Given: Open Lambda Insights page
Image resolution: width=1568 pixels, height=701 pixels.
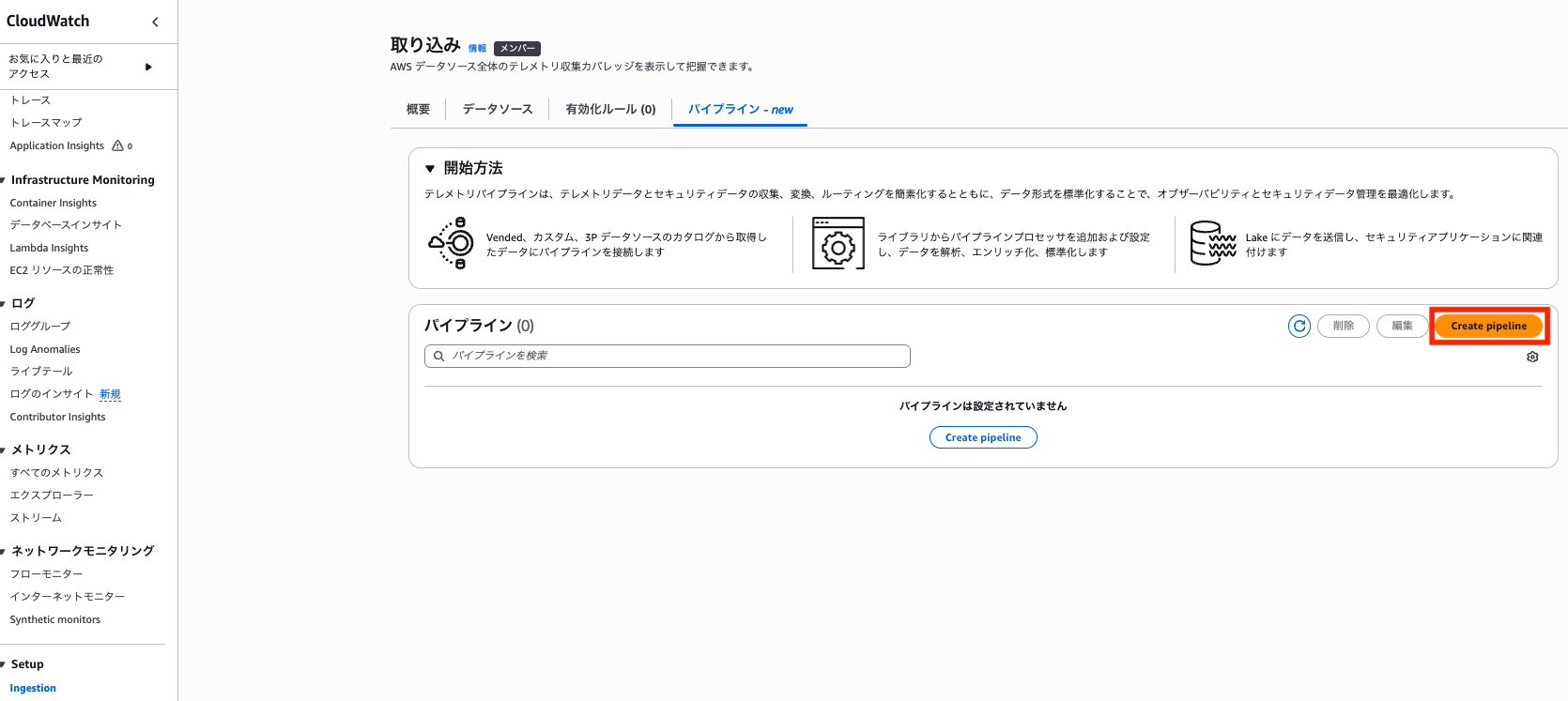Looking at the screenshot, I should [x=49, y=248].
